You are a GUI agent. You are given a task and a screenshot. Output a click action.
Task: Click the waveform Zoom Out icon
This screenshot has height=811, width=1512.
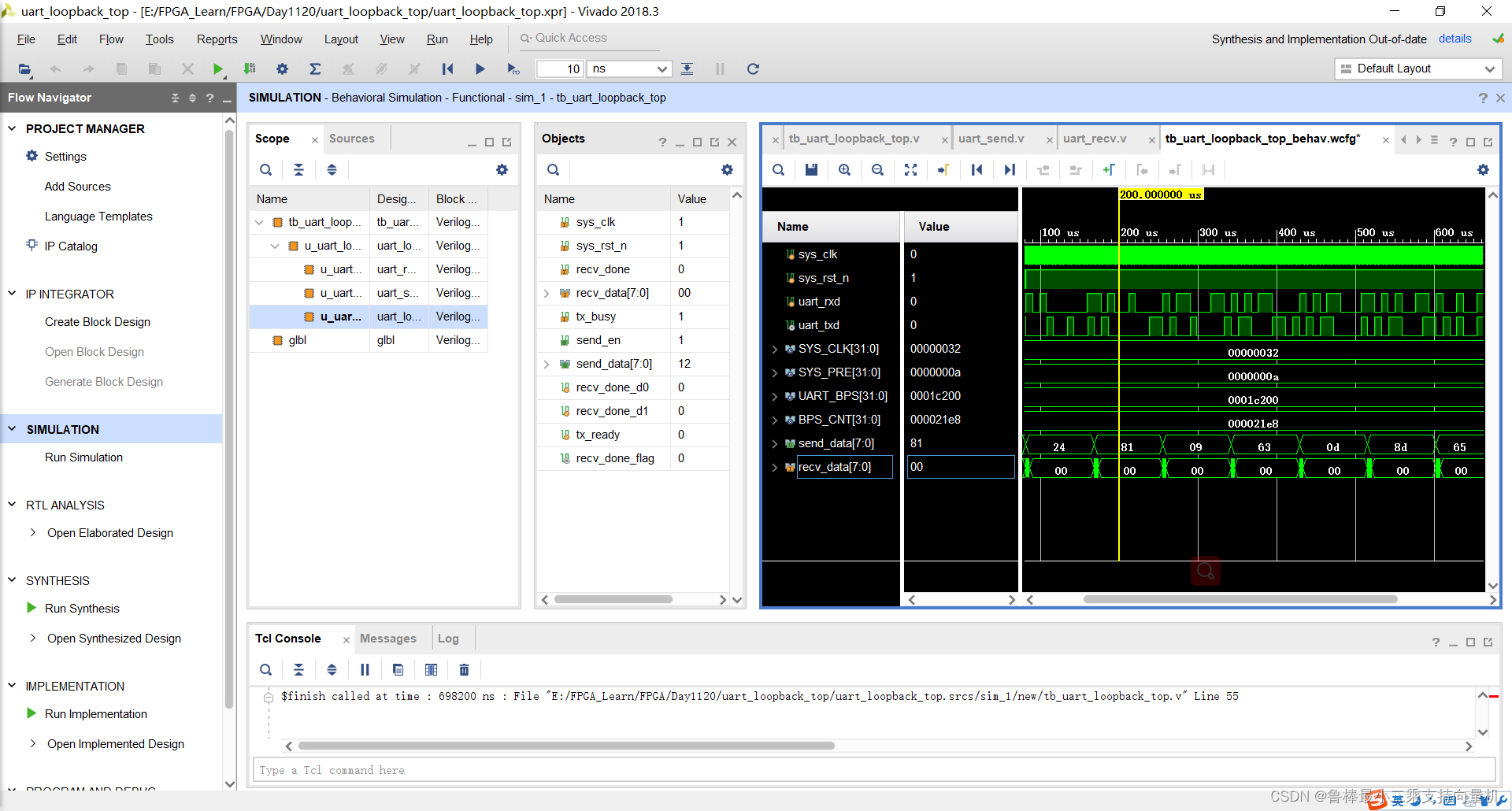878,170
